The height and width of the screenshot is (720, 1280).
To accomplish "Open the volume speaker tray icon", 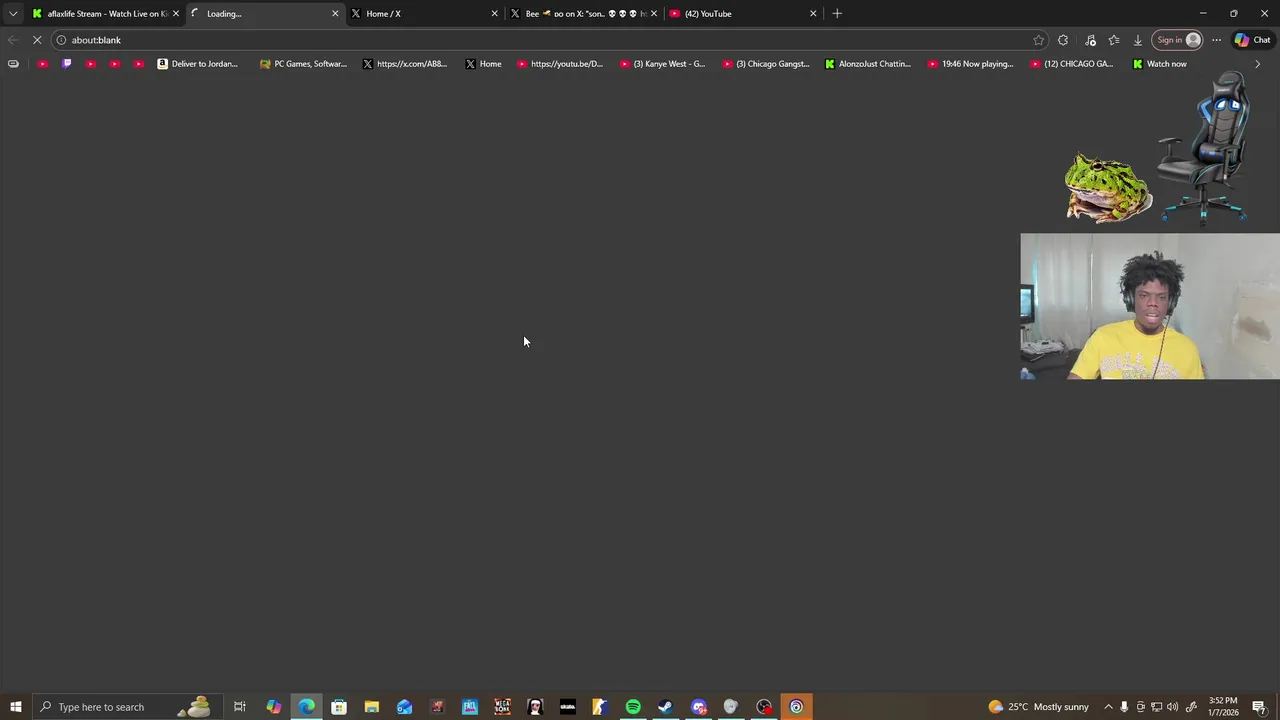I will point(1173,707).
